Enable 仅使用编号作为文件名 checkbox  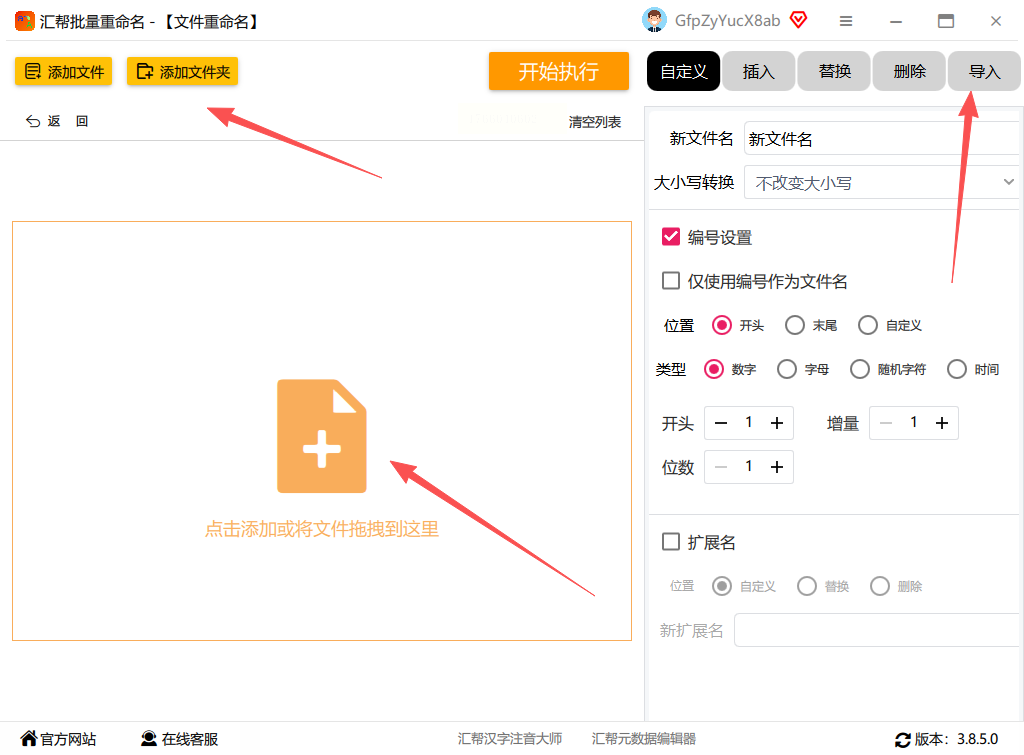(x=671, y=281)
